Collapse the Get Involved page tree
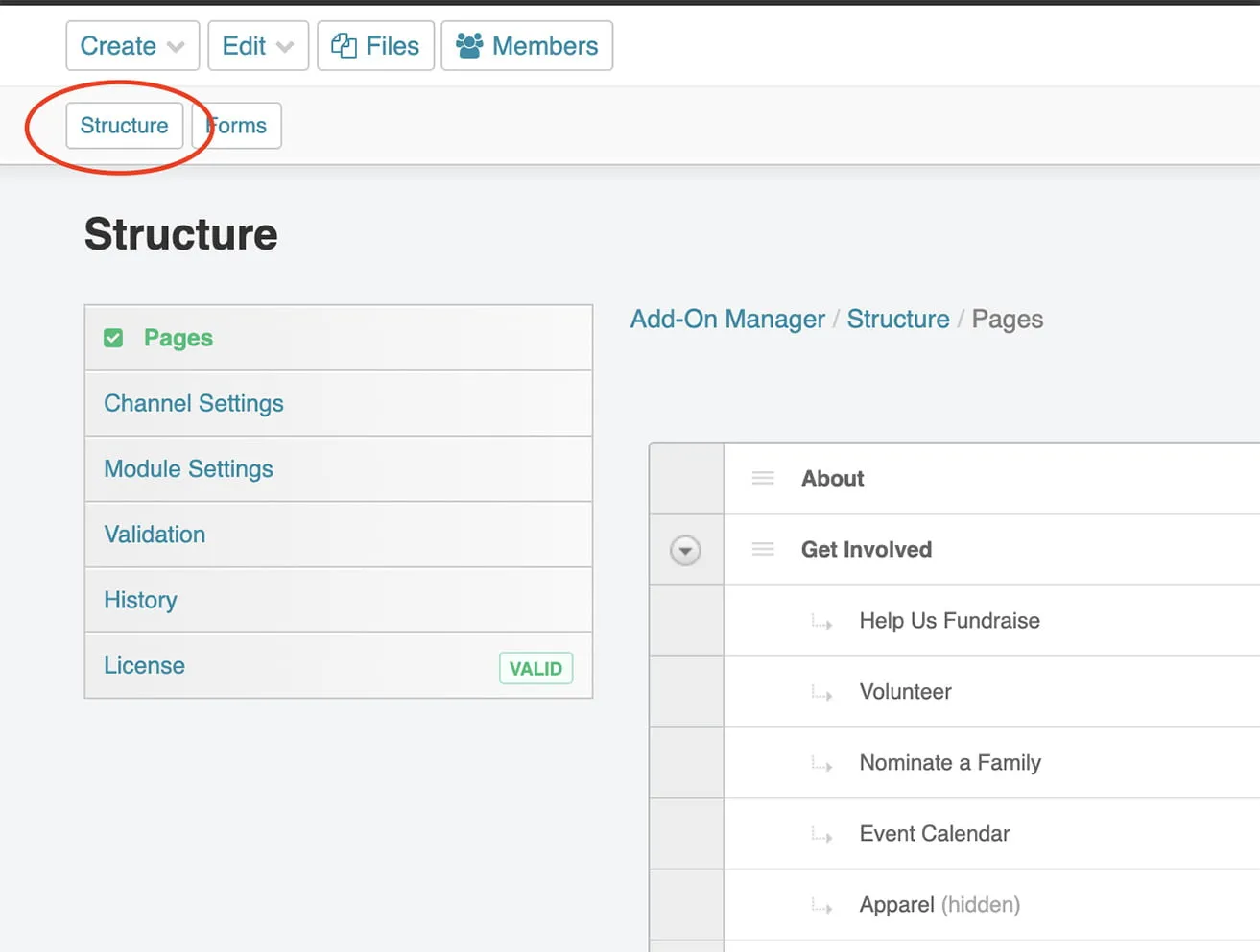Screen dimensions: 1260x952 coord(685,551)
